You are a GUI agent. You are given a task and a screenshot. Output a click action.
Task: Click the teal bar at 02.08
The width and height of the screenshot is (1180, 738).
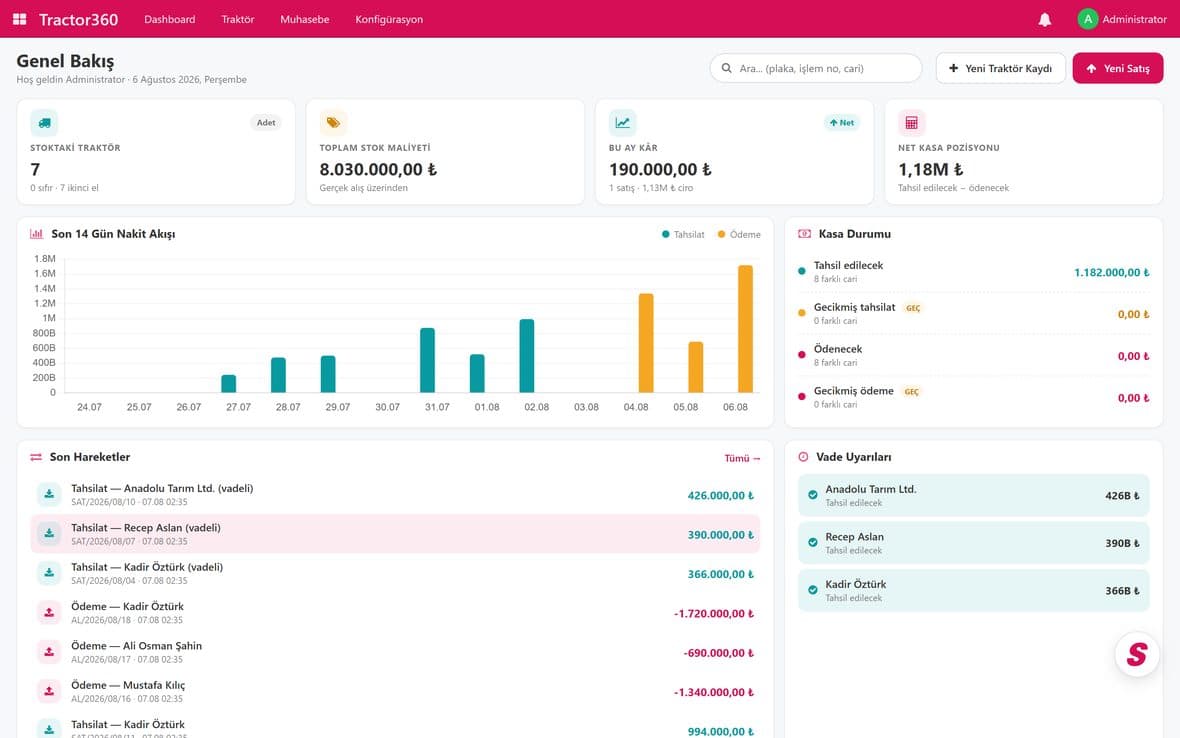click(527, 356)
